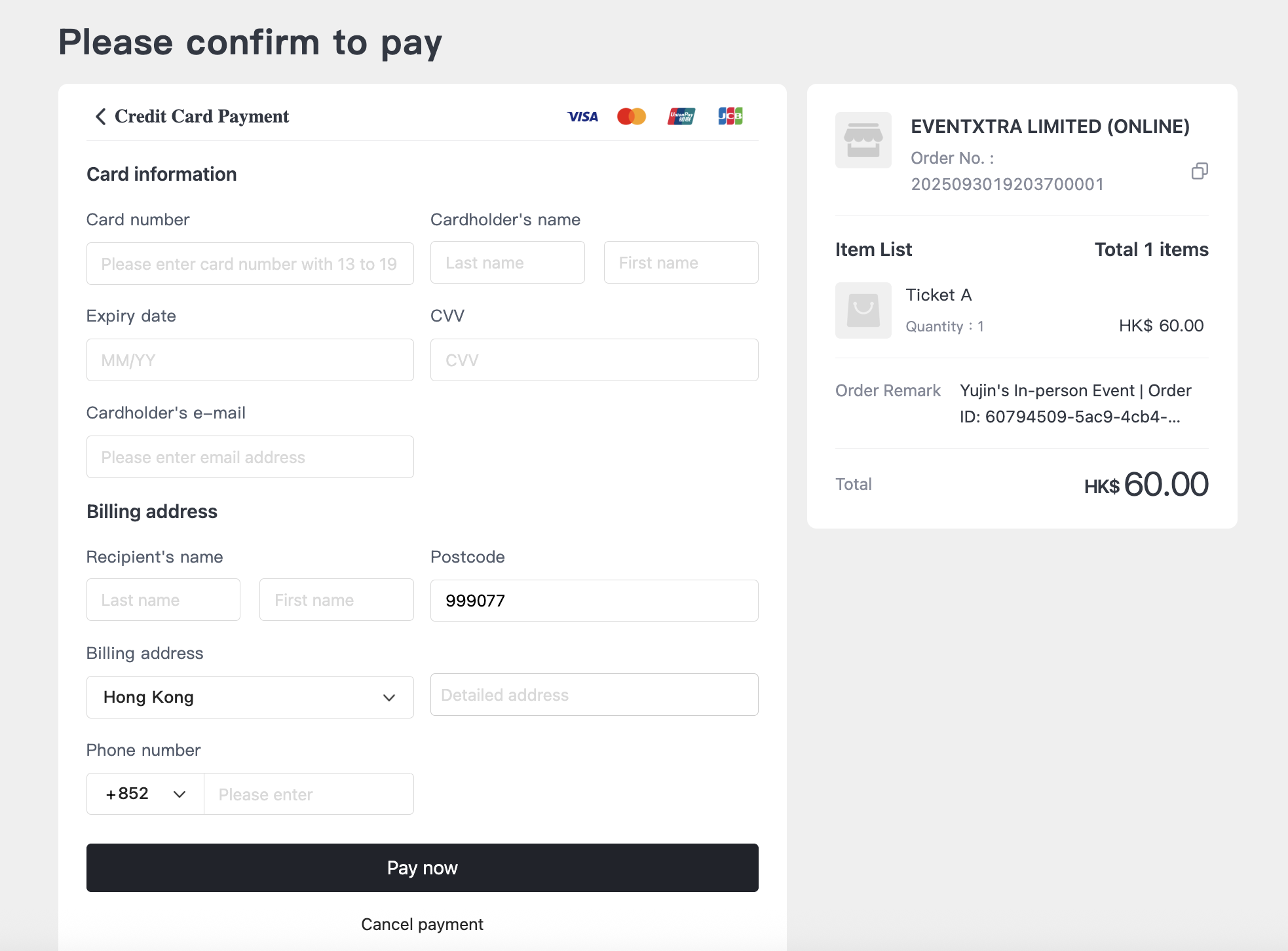Expand the +852 country code selector

click(145, 794)
